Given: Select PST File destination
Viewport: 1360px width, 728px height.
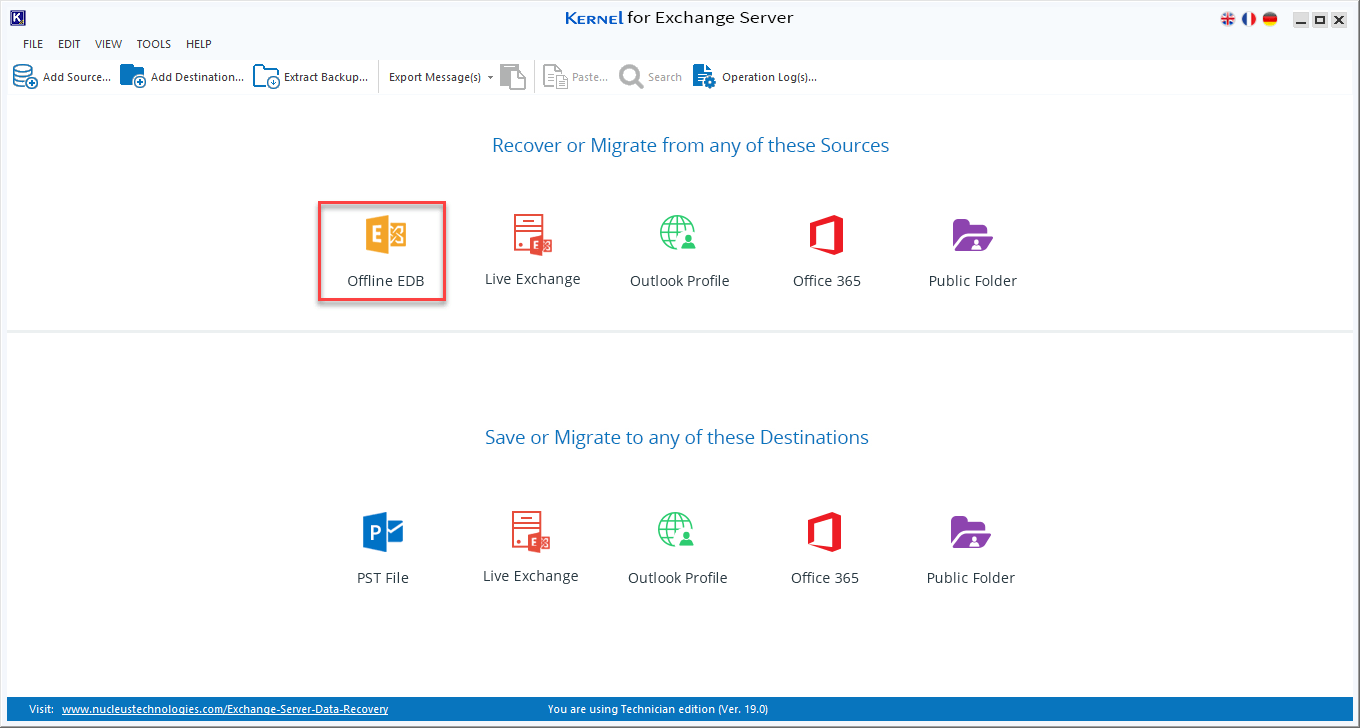Looking at the screenshot, I should click(x=383, y=549).
